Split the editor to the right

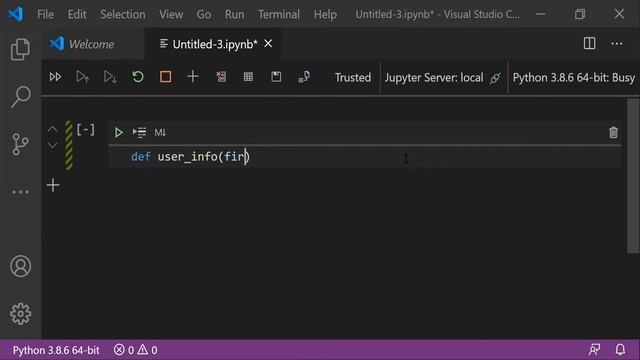589,43
